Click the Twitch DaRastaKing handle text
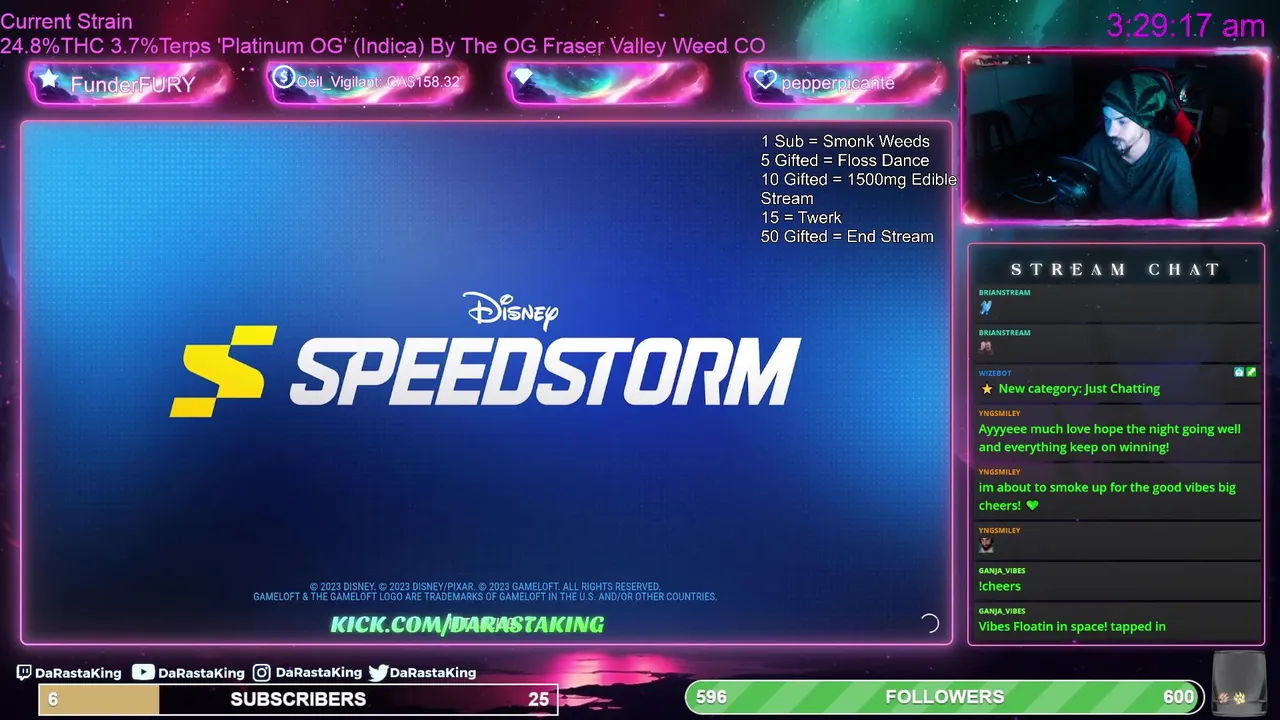 pyautogui.click(x=78, y=673)
